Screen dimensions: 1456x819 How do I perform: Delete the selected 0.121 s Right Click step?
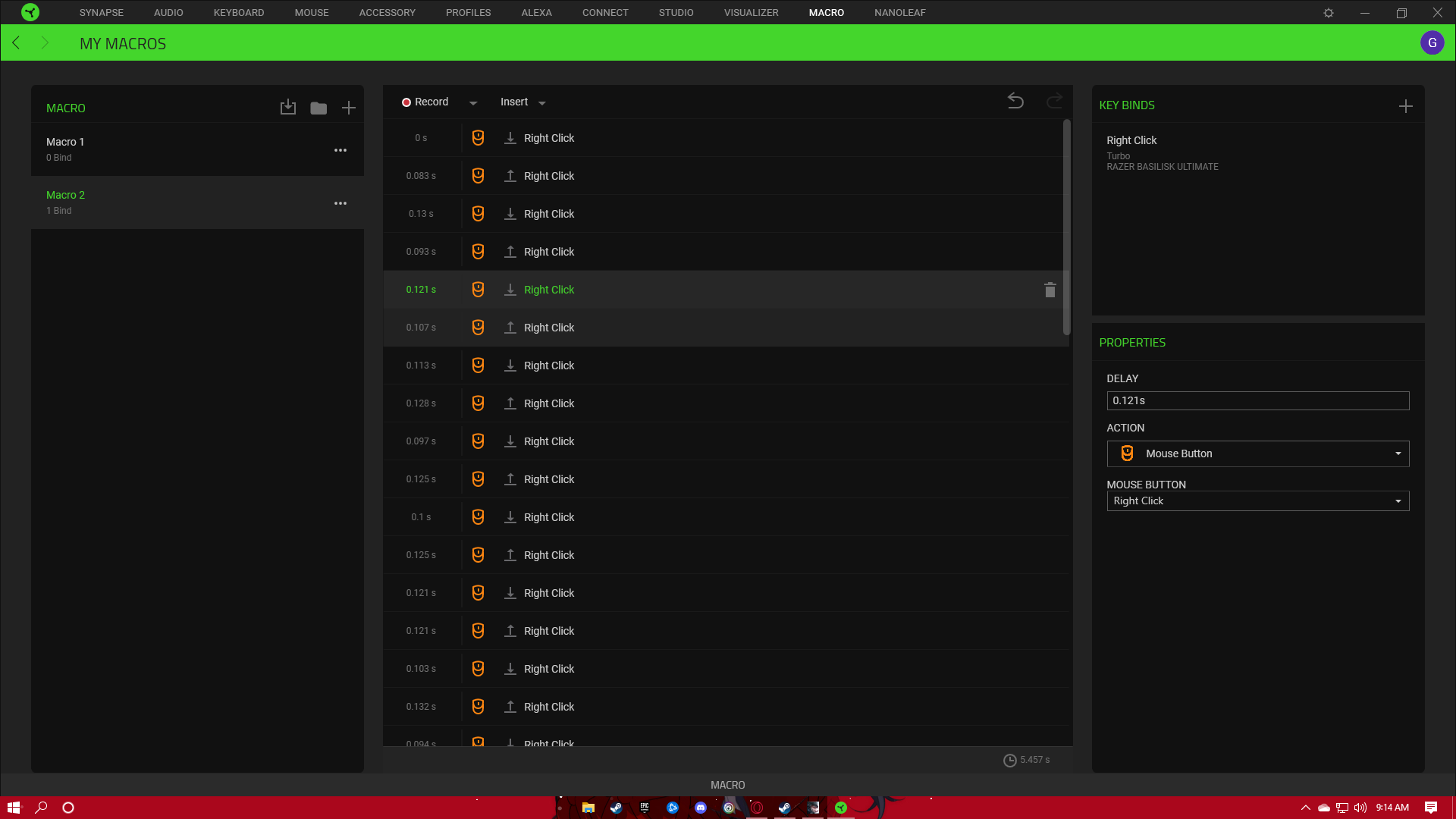click(x=1050, y=290)
